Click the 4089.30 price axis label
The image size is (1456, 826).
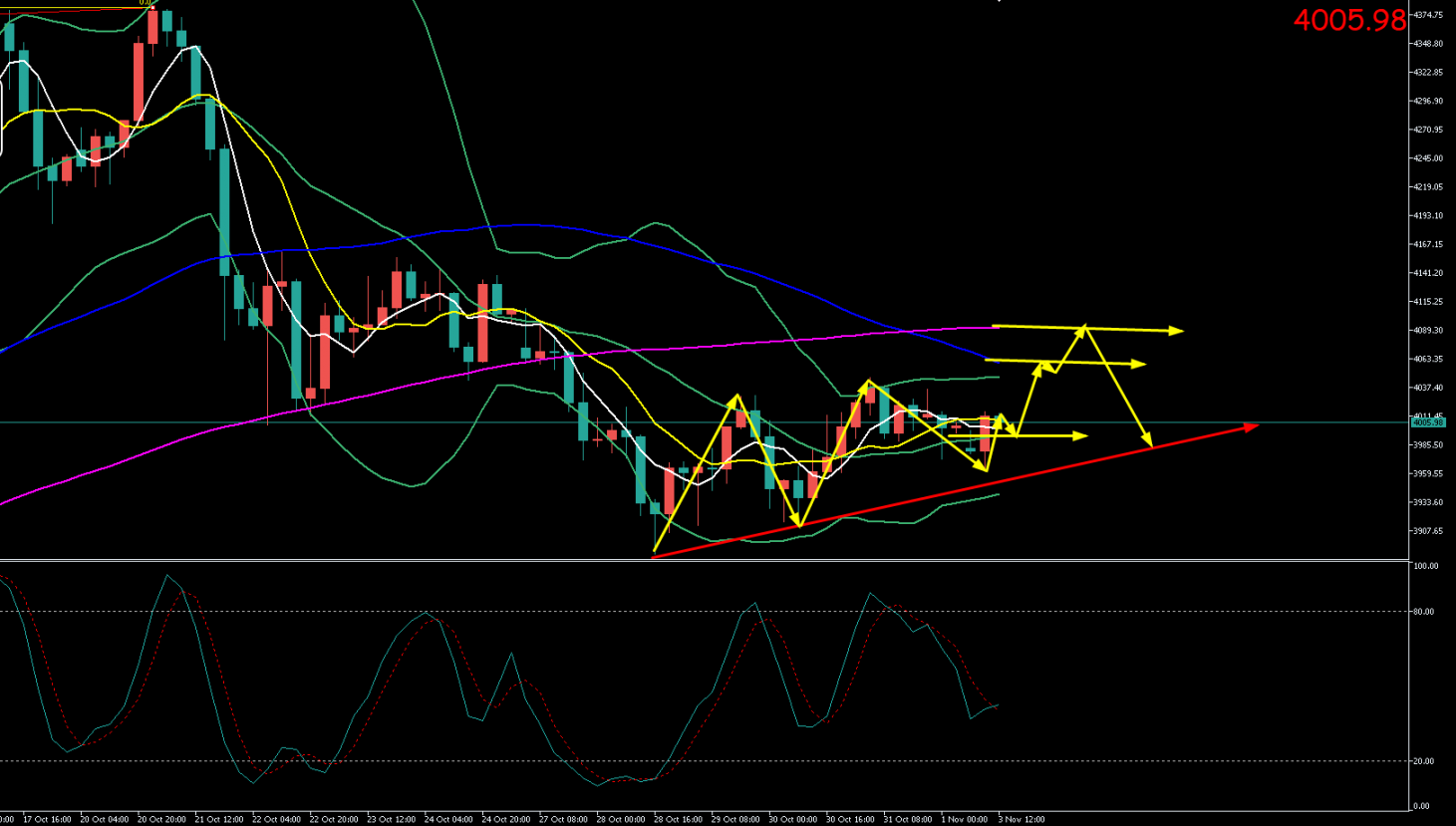(x=1428, y=331)
